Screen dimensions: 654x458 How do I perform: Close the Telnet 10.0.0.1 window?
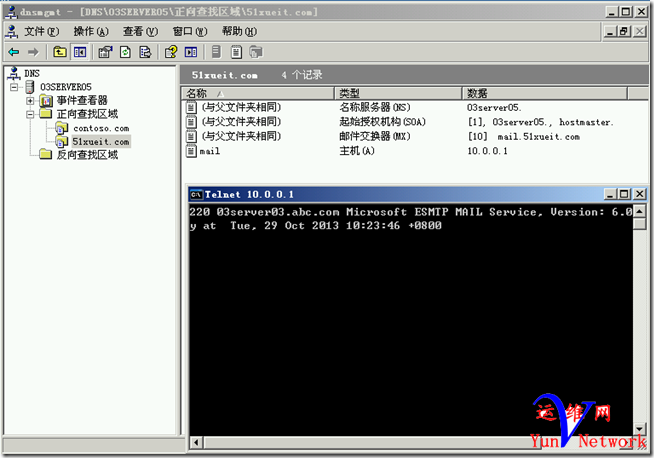[639, 194]
